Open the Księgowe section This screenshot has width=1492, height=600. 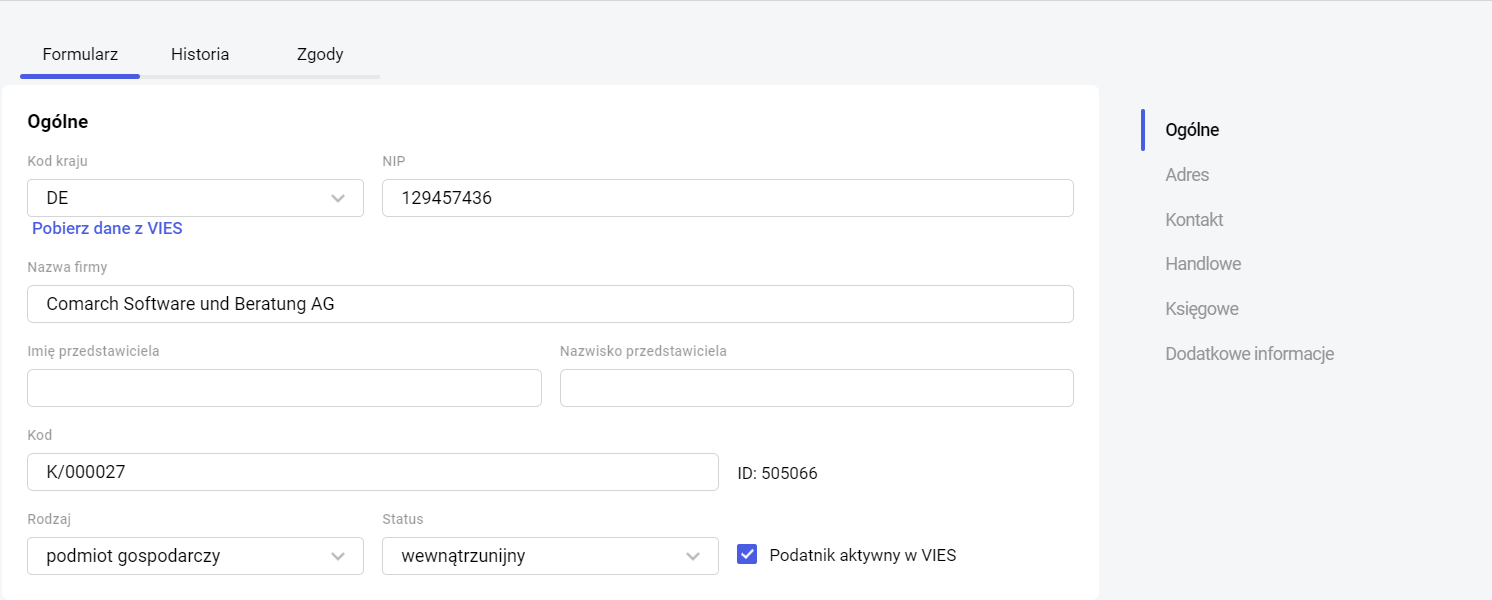click(x=1202, y=309)
